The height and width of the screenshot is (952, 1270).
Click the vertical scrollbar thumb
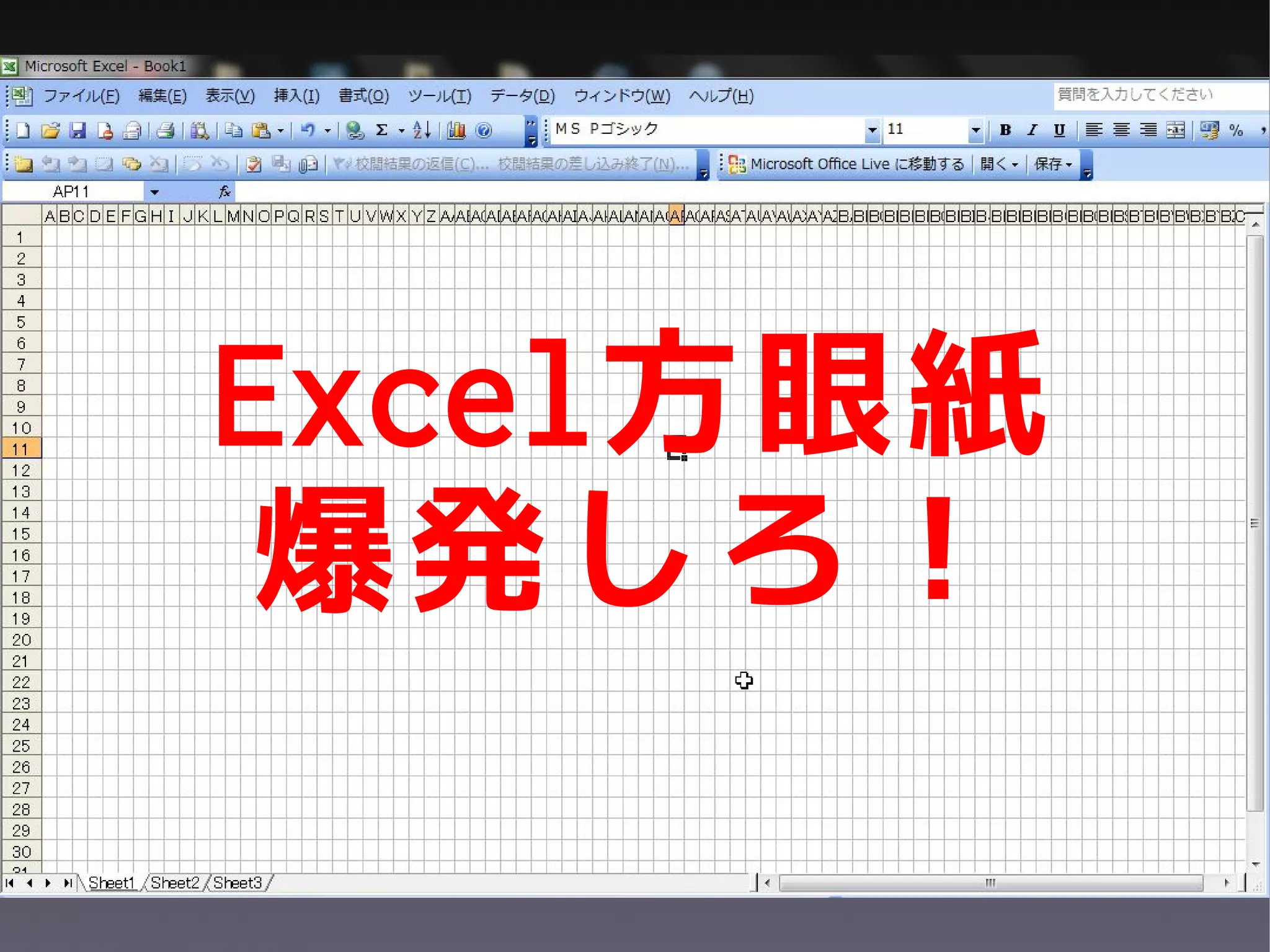point(1254,523)
